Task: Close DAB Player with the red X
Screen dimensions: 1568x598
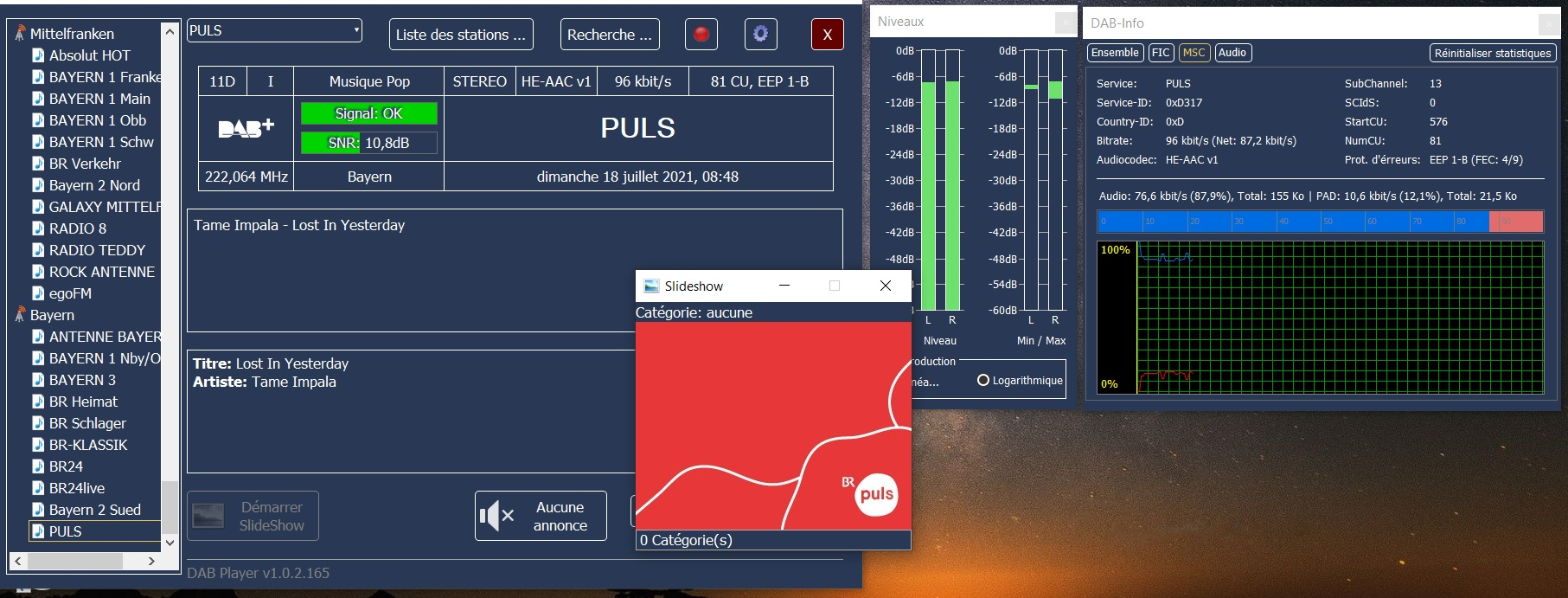Action: click(828, 35)
